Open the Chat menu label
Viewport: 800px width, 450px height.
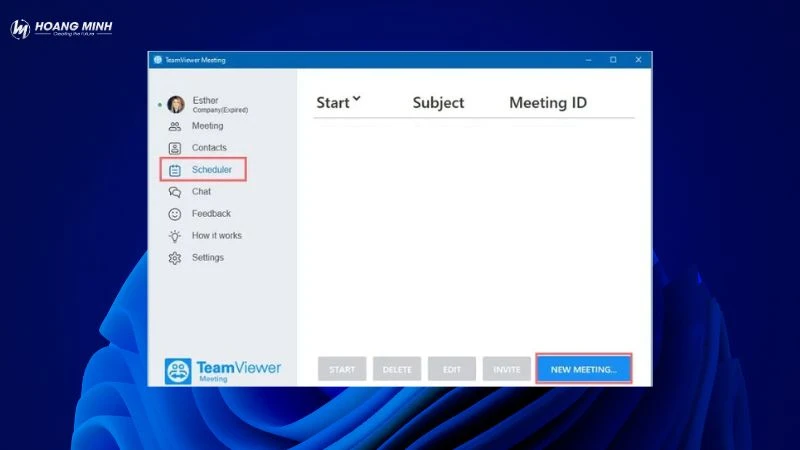click(x=201, y=191)
